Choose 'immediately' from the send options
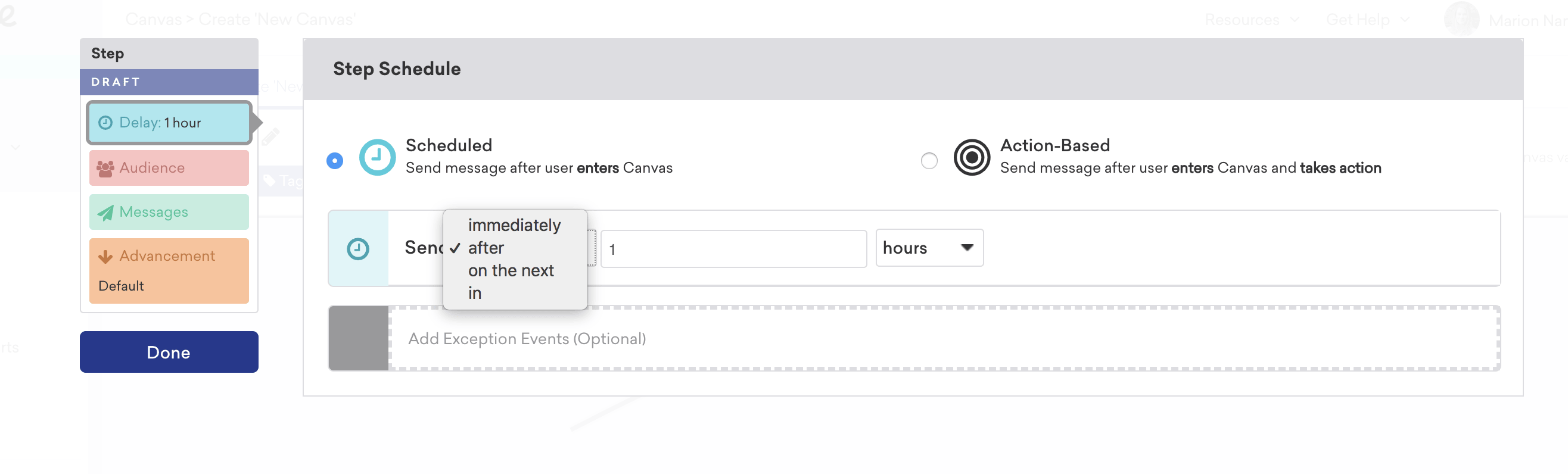The width and height of the screenshot is (1568, 474). [x=514, y=226]
